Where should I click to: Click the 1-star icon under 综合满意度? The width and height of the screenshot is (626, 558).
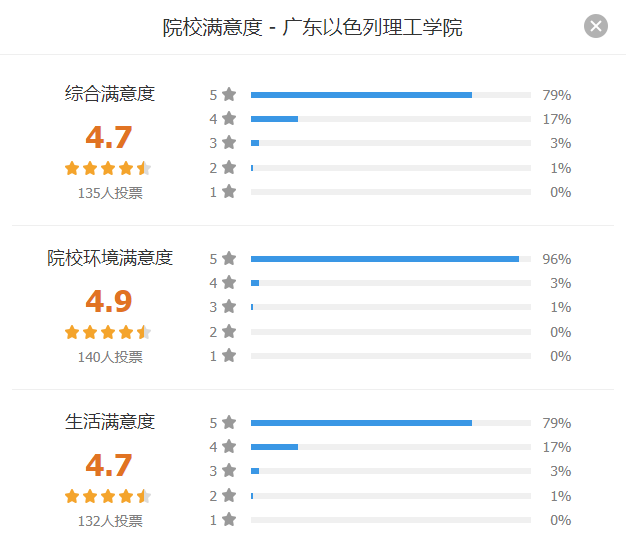point(229,192)
